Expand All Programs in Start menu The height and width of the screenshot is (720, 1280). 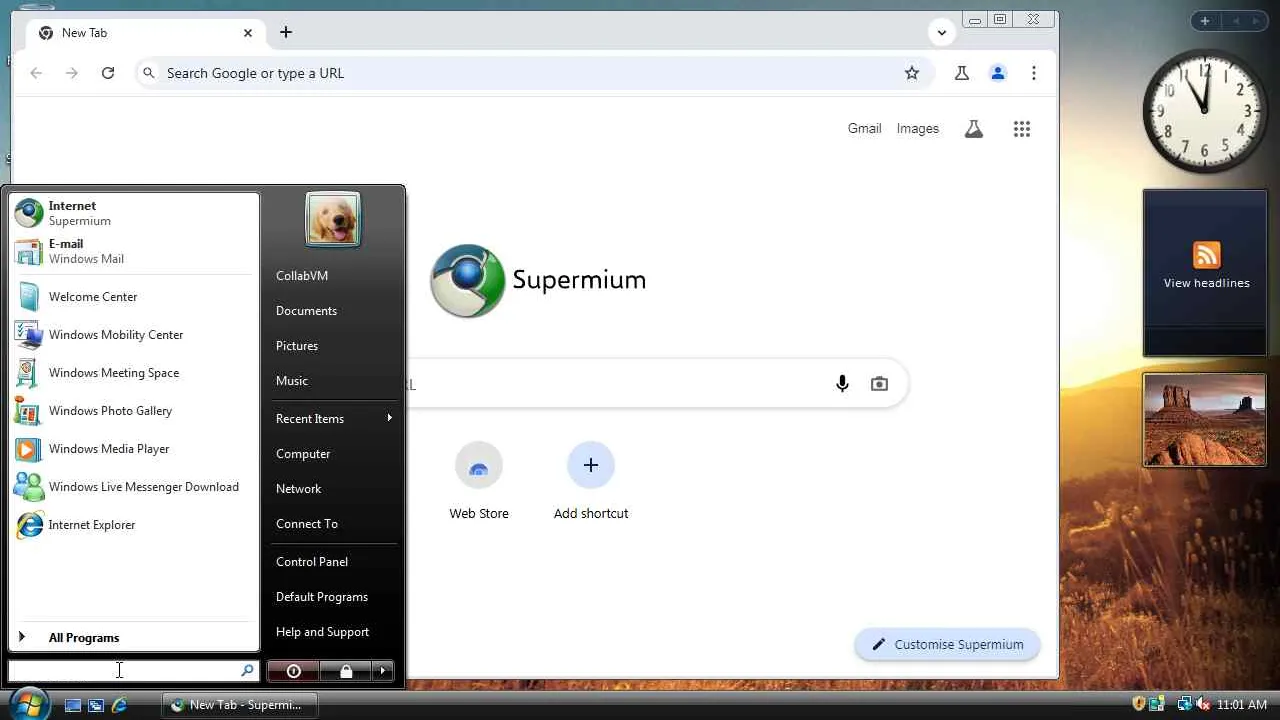click(x=134, y=638)
